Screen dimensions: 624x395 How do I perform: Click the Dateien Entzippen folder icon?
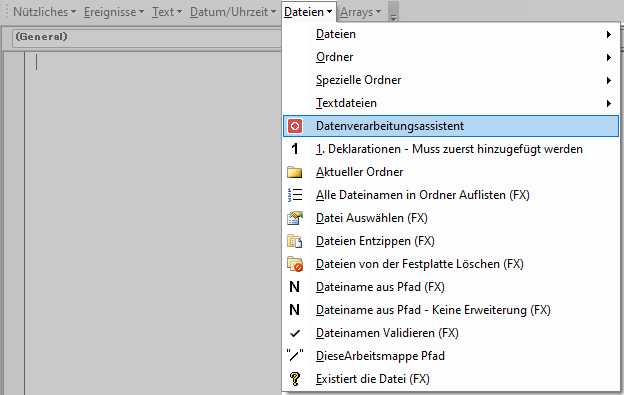(x=294, y=241)
